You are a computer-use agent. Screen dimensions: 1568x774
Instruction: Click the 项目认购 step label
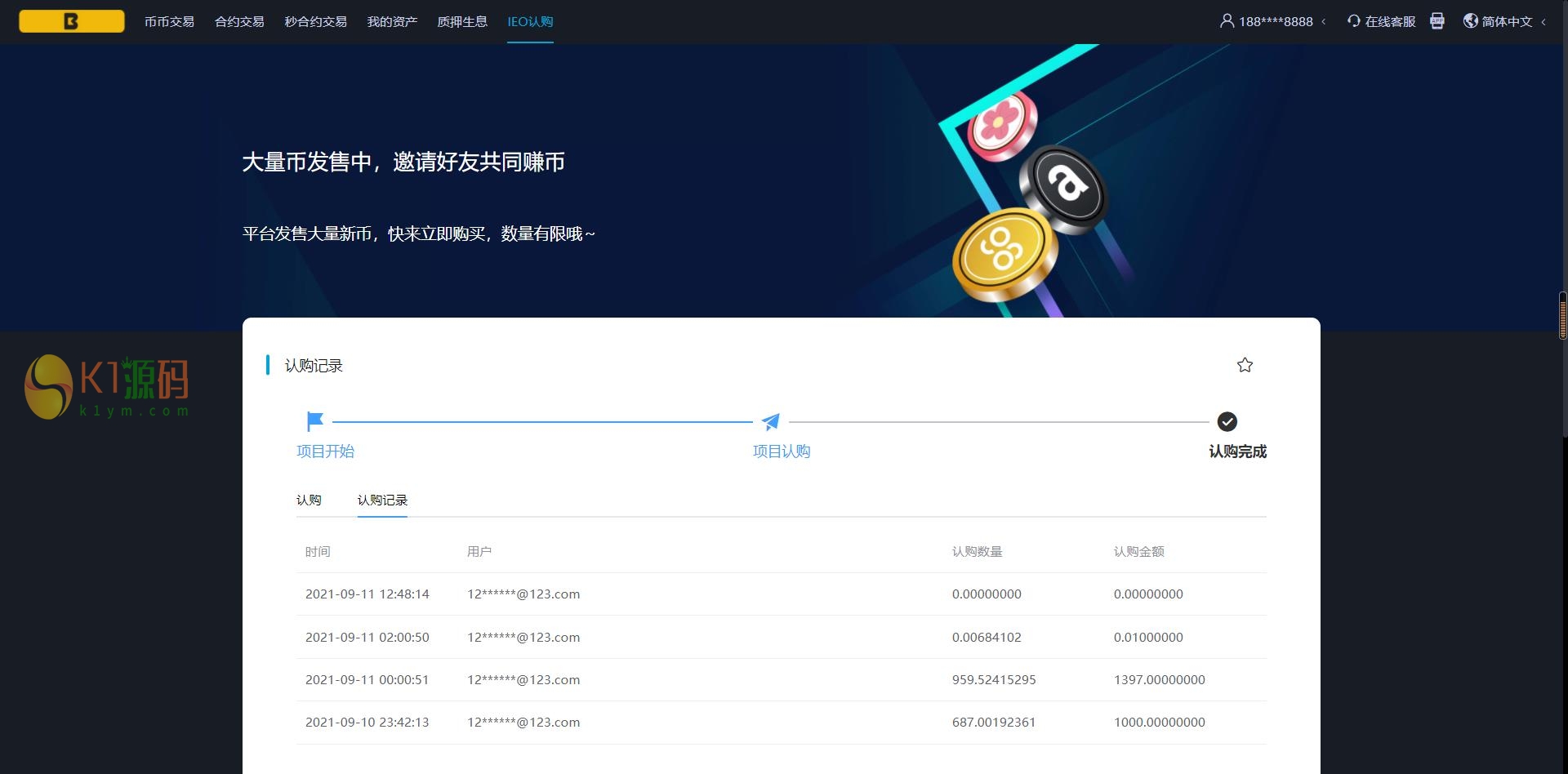point(782,451)
